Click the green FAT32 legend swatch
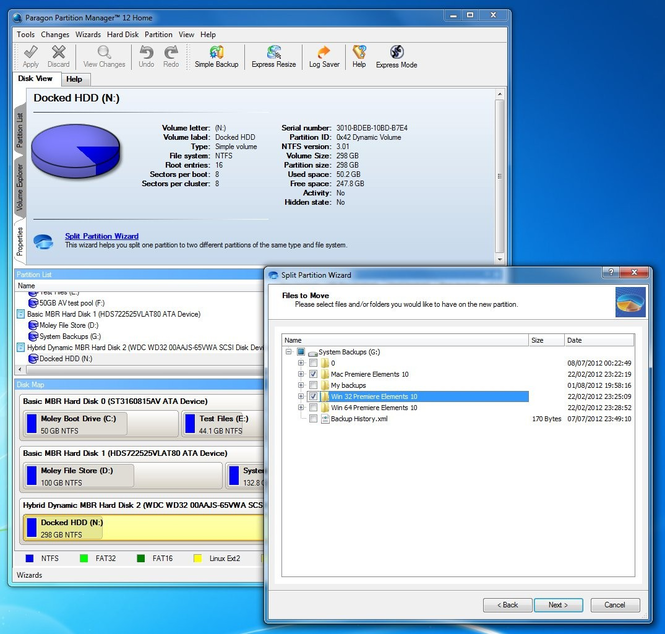665x634 pixels. pyautogui.click(x=84, y=559)
